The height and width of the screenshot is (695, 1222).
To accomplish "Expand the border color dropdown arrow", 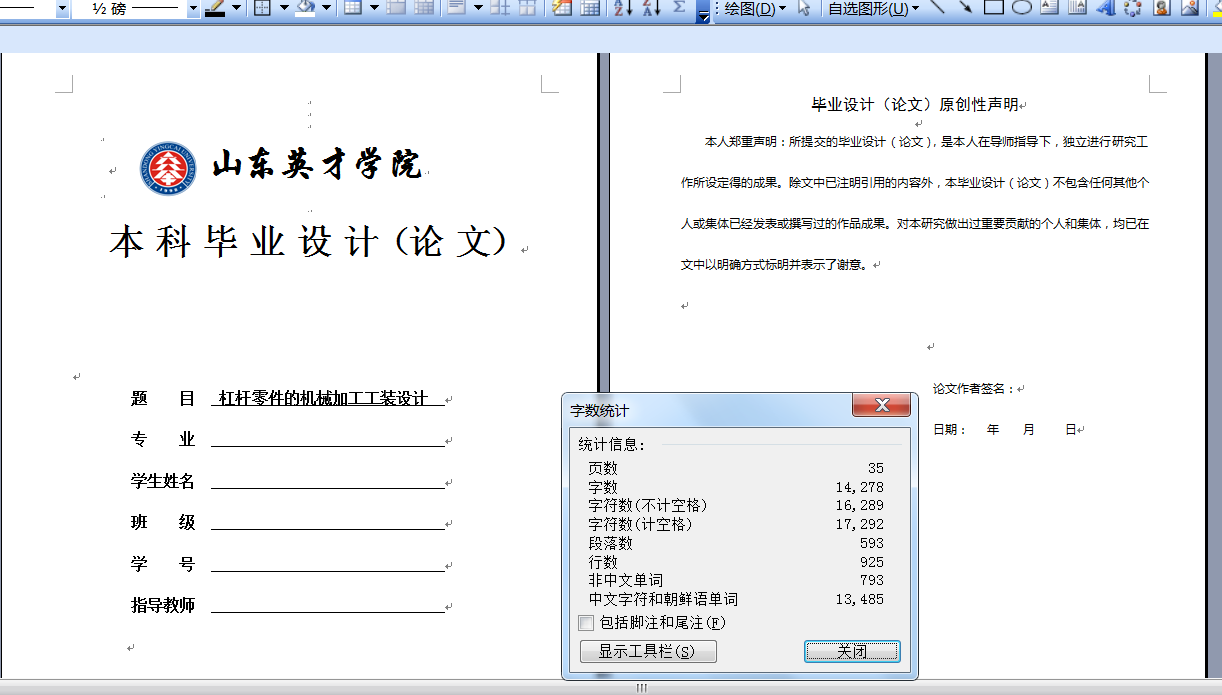I will [237, 8].
